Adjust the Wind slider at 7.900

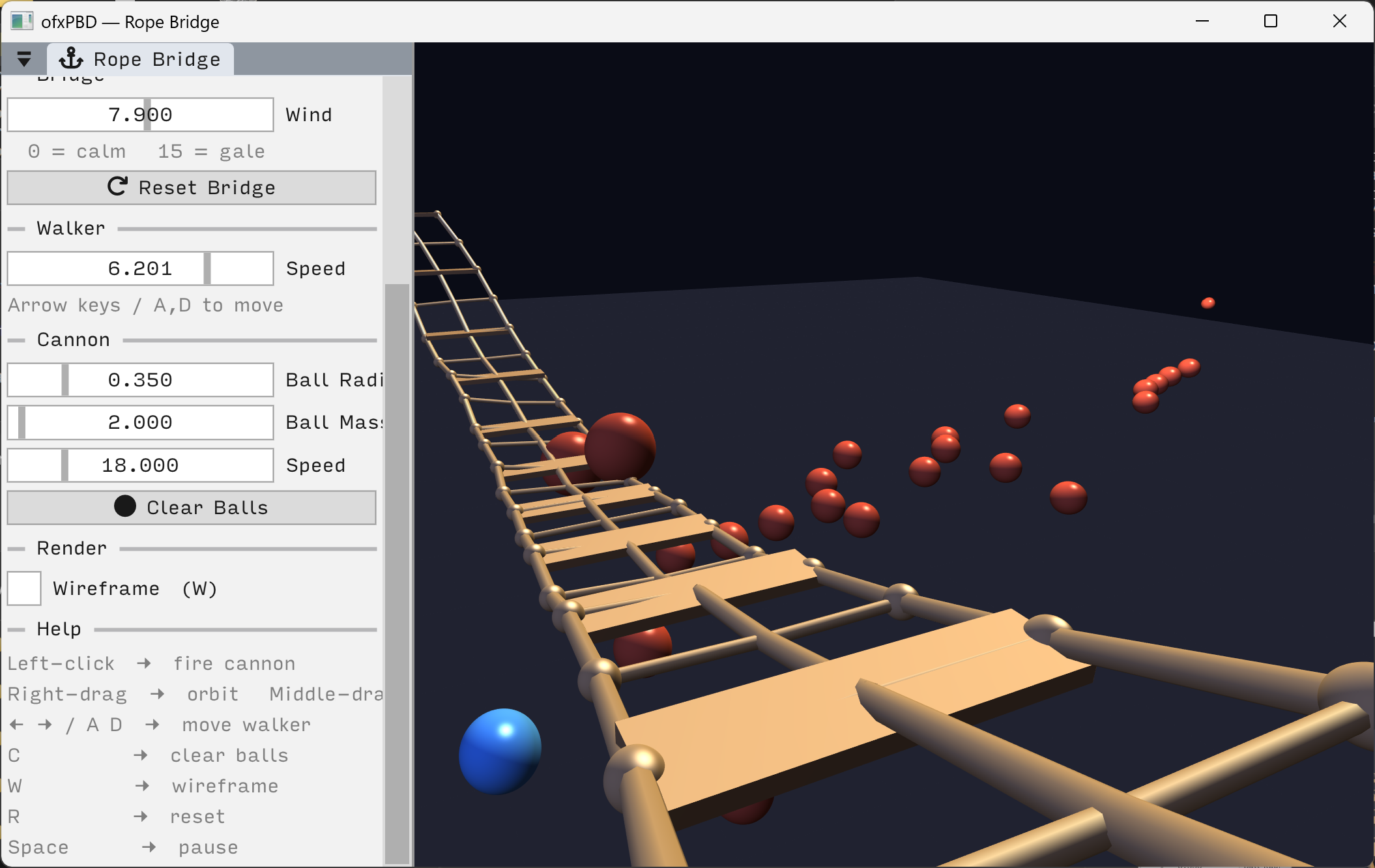coord(140,115)
